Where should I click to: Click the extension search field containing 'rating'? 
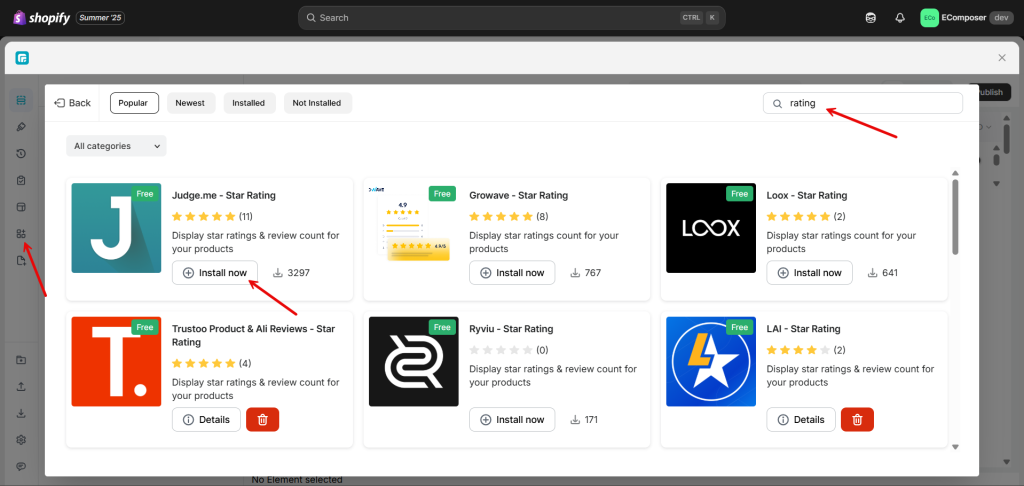click(863, 103)
